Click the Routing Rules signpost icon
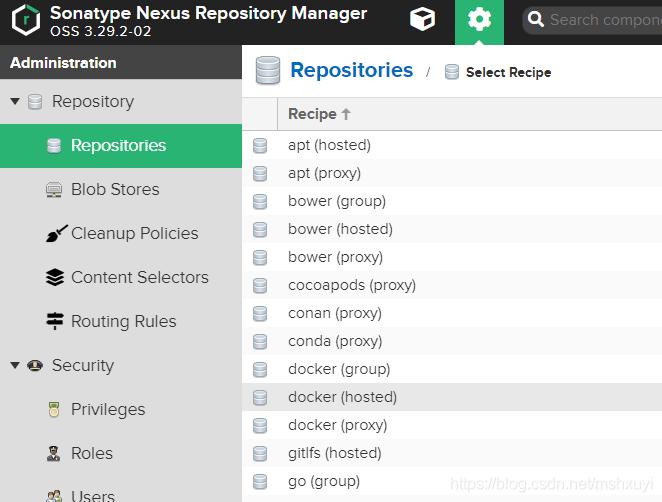 tap(55, 321)
